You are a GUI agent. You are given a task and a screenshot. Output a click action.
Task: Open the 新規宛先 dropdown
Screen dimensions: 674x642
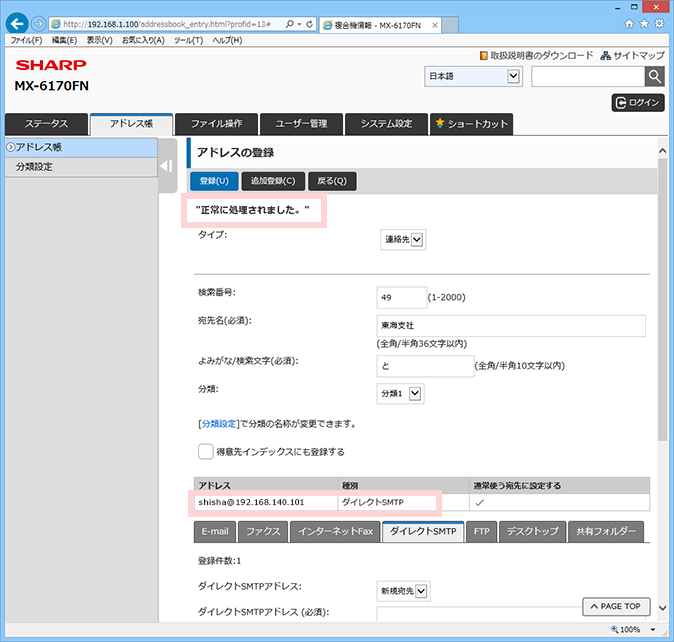[x=403, y=591]
